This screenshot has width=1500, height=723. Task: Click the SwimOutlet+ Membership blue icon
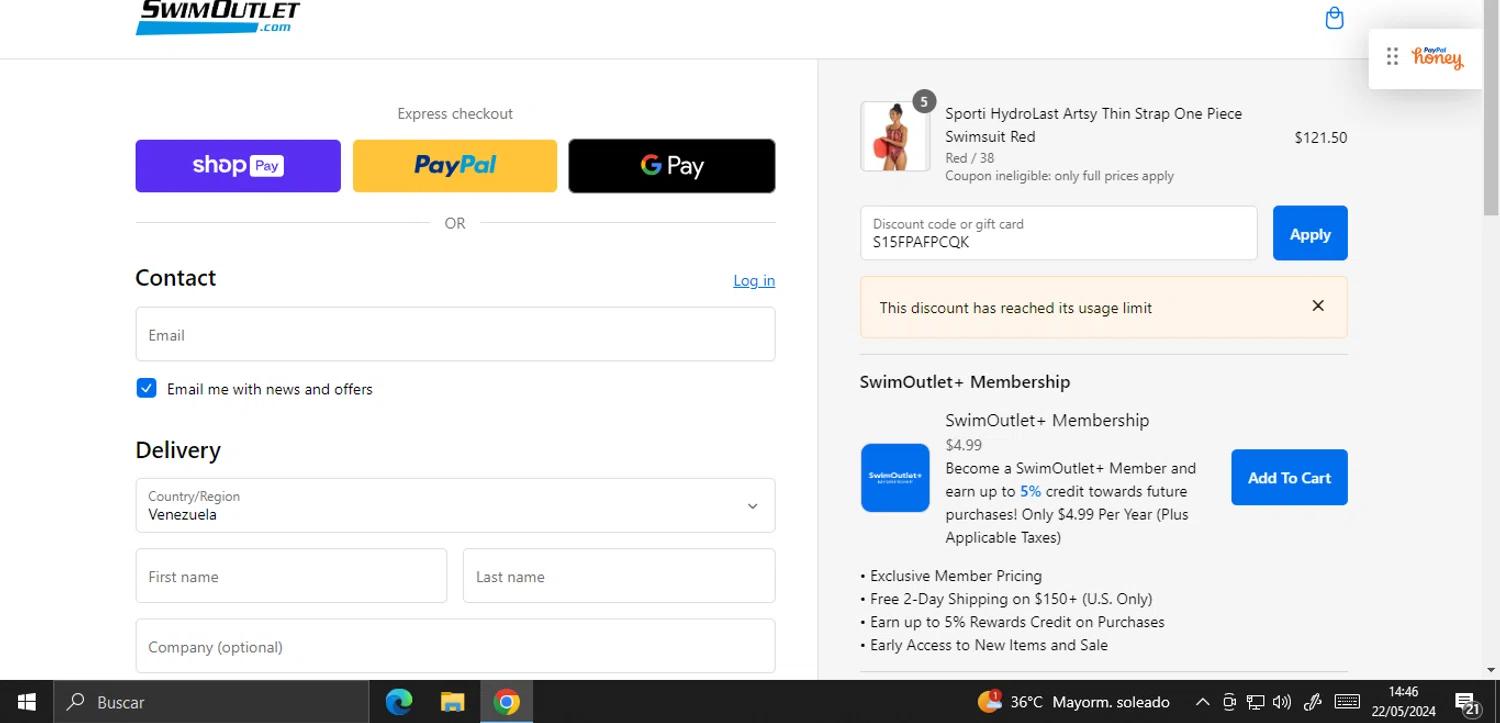pos(895,478)
